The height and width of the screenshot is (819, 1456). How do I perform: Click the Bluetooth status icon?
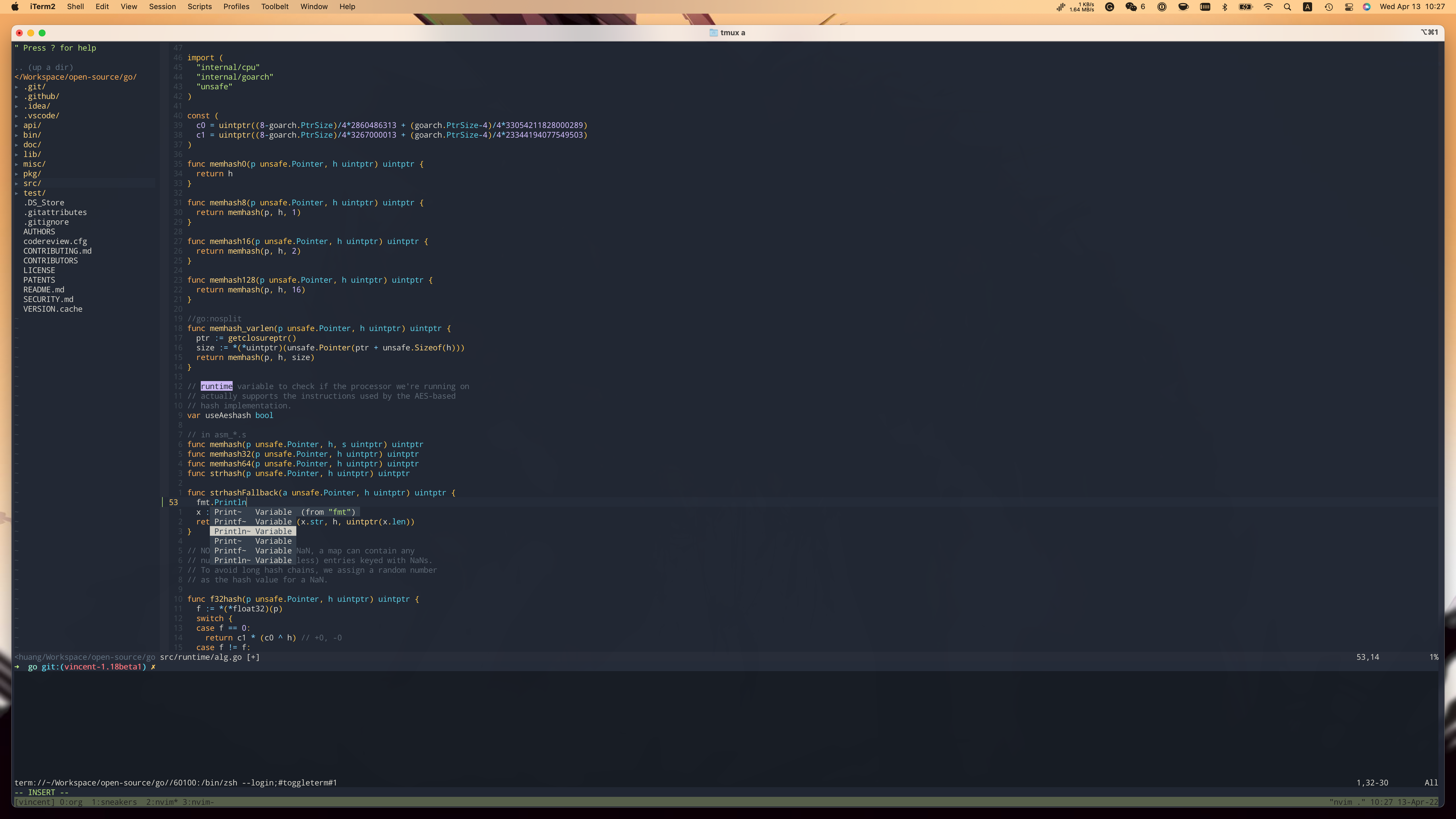point(1225,7)
